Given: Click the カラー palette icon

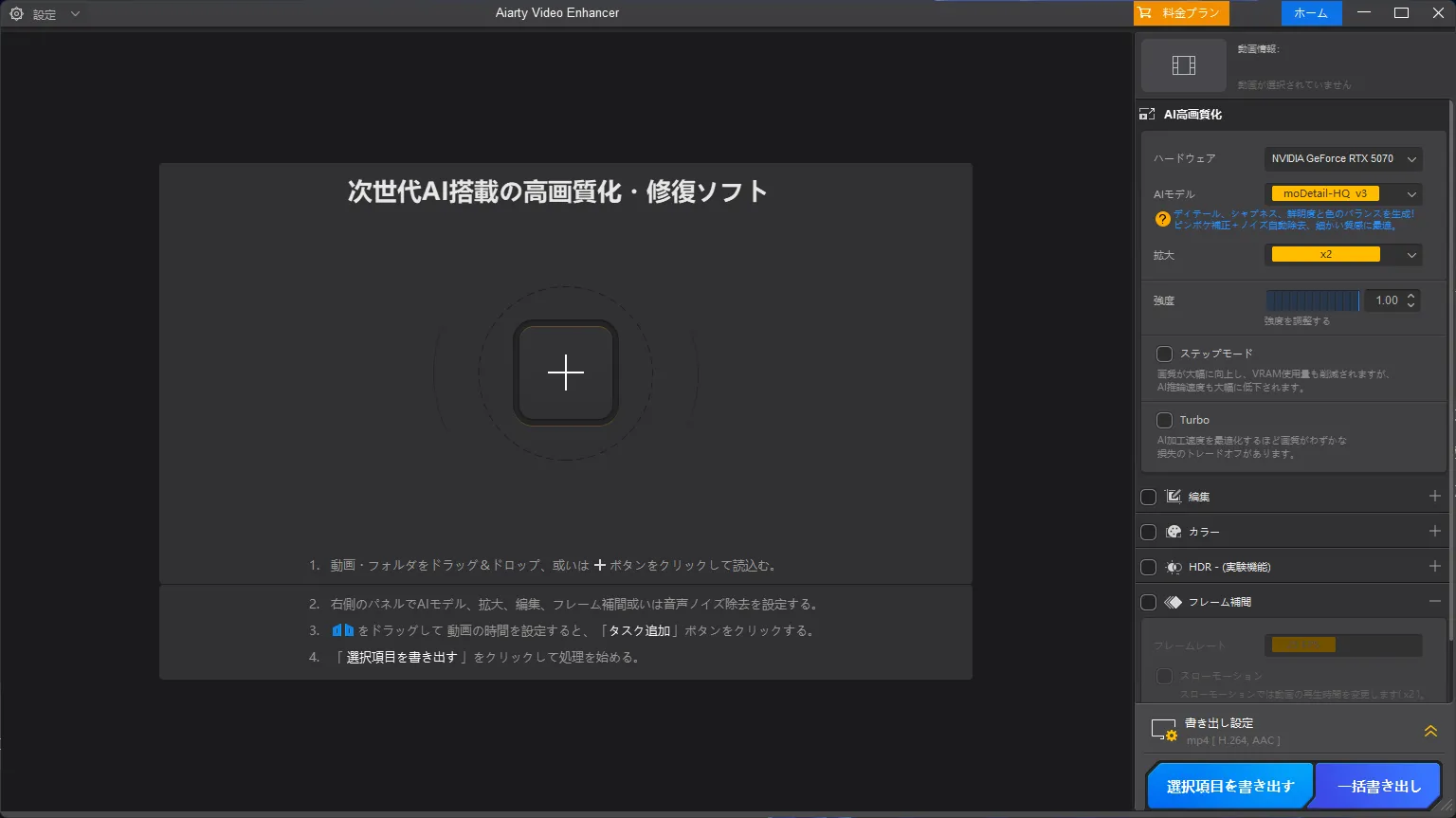Looking at the screenshot, I should click(x=1174, y=531).
